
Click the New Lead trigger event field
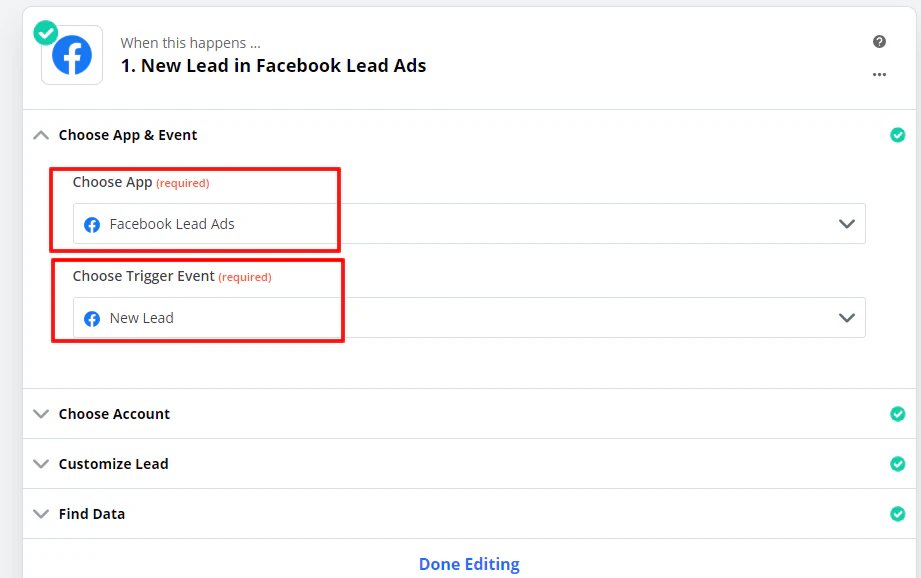tap(400, 318)
